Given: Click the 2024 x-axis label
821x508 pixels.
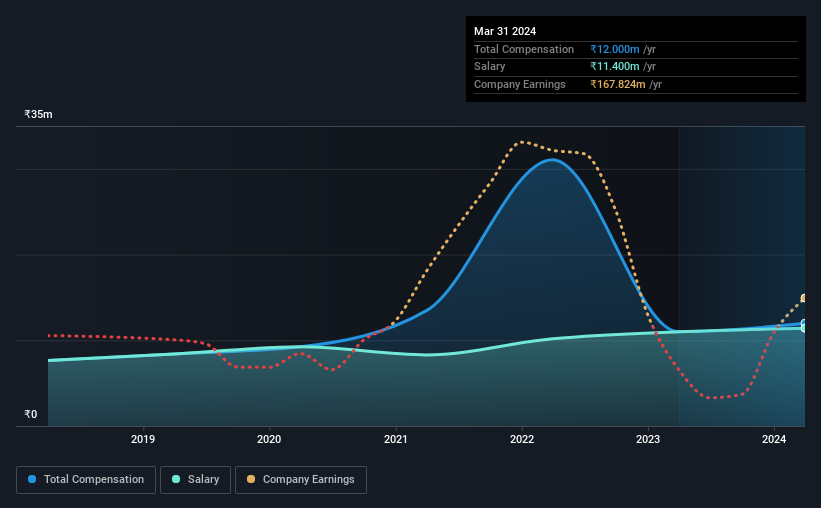Looking at the screenshot, I should (x=774, y=439).
